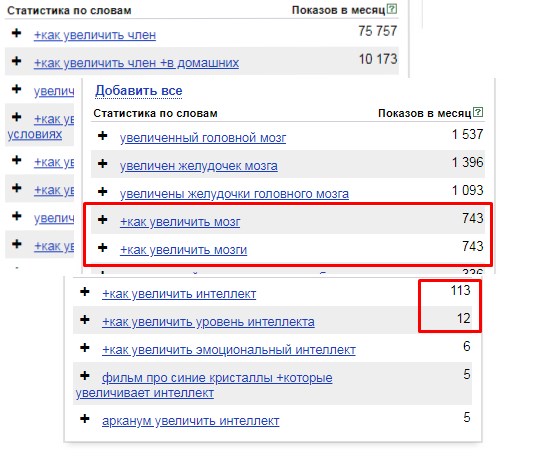The height and width of the screenshot is (462, 535).
Task: Open 'арканум увеличить интеллект' link
Action: 190,421
